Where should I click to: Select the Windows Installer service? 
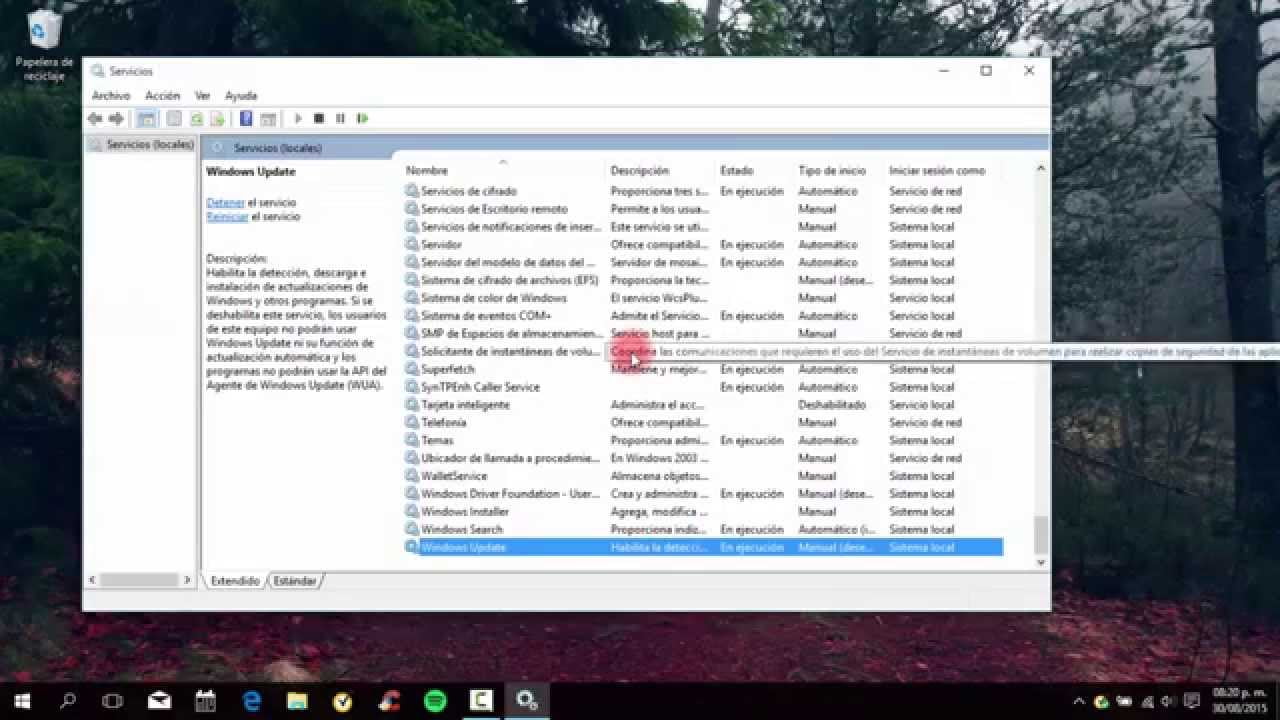tap(703, 511)
